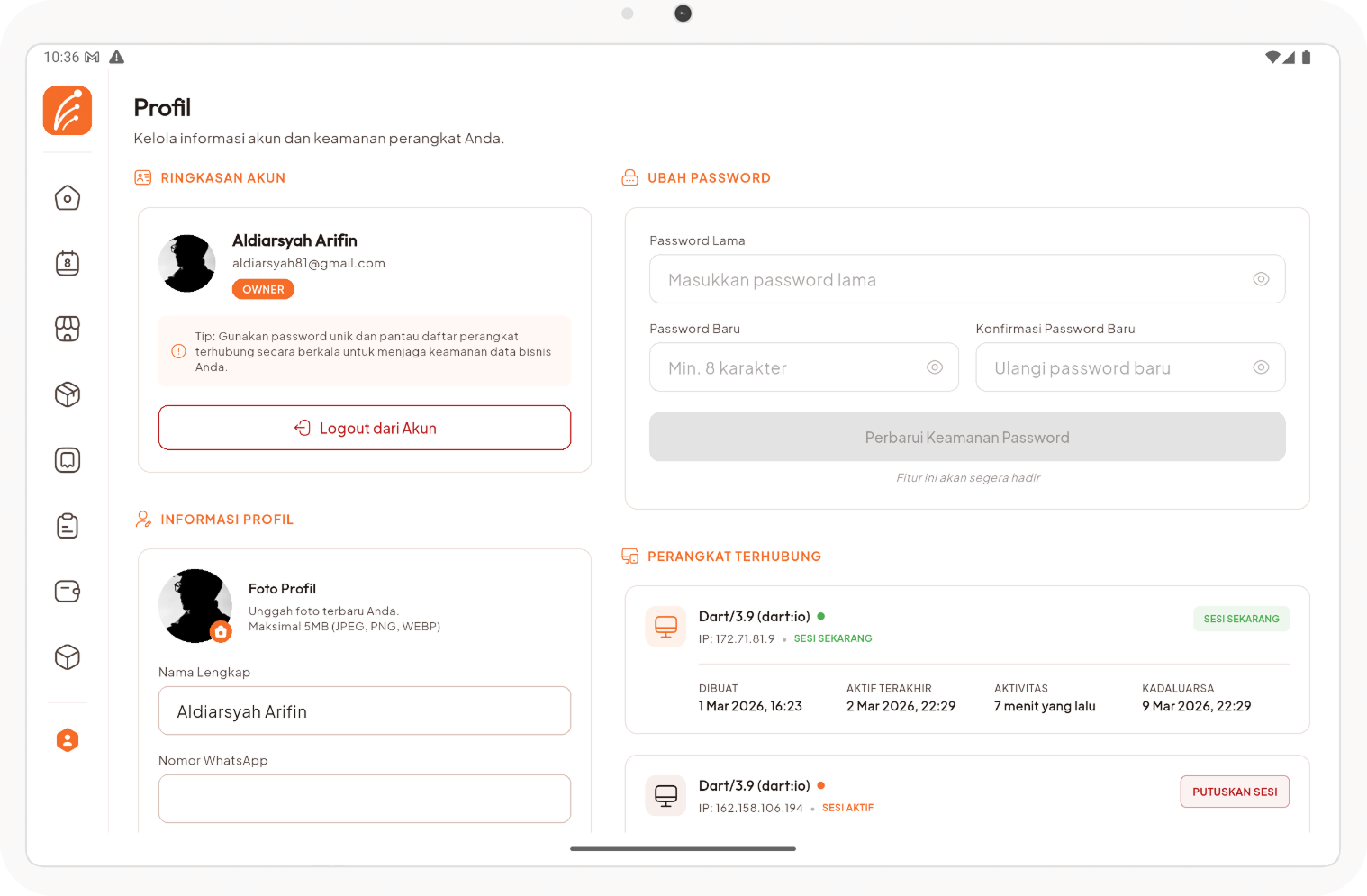Viewport: 1367px width, 896px height.
Task: Click Perbarui Keamanan Password button
Action: (x=967, y=438)
